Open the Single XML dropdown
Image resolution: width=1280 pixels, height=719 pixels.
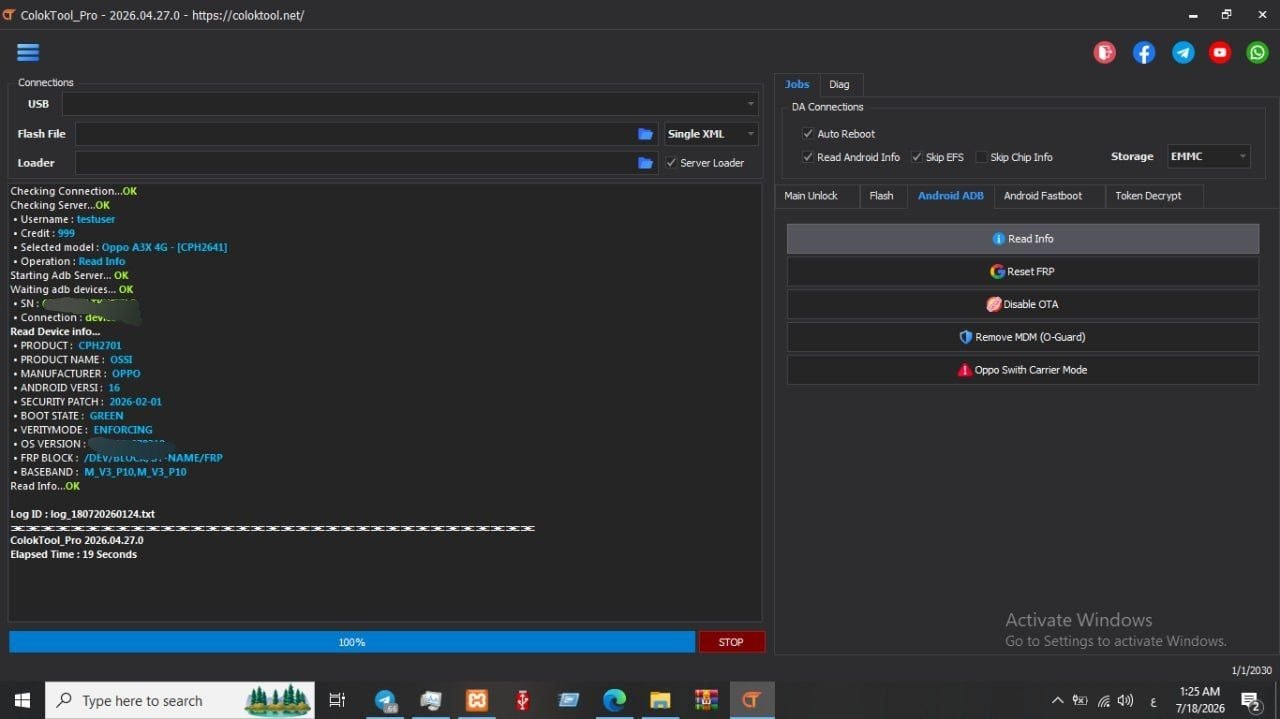click(711, 134)
